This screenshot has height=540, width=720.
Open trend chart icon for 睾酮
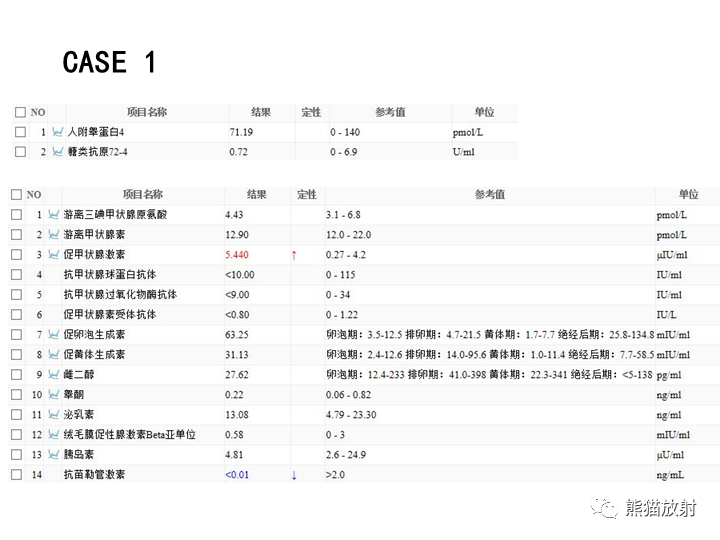click(x=54, y=394)
